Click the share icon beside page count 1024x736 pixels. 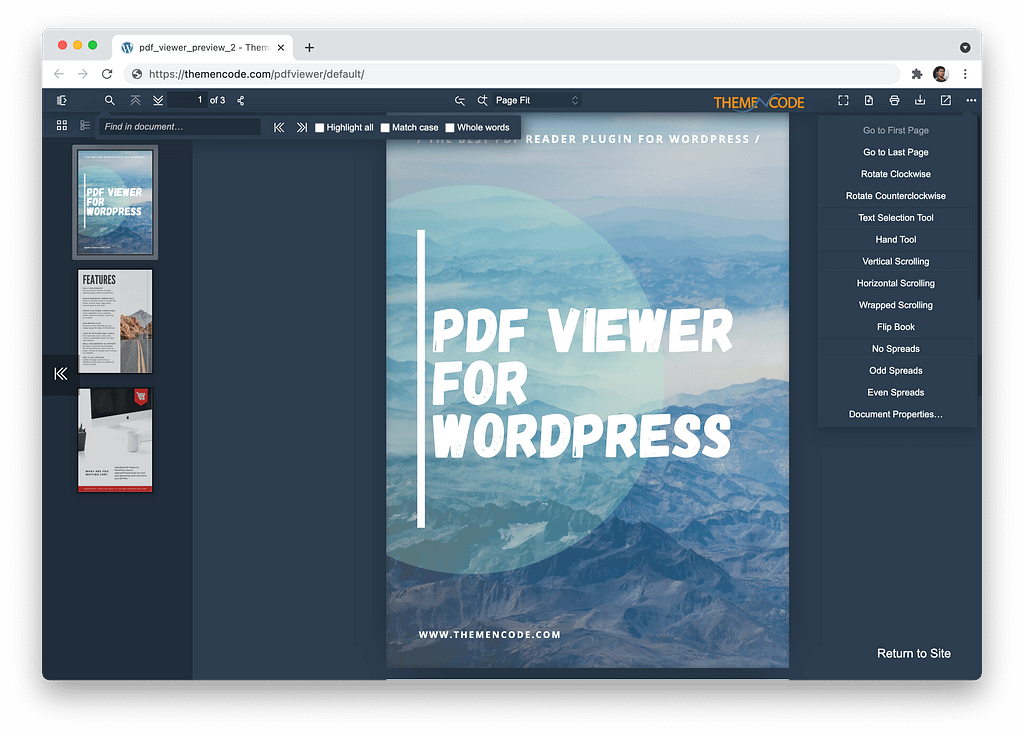(x=241, y=100)
